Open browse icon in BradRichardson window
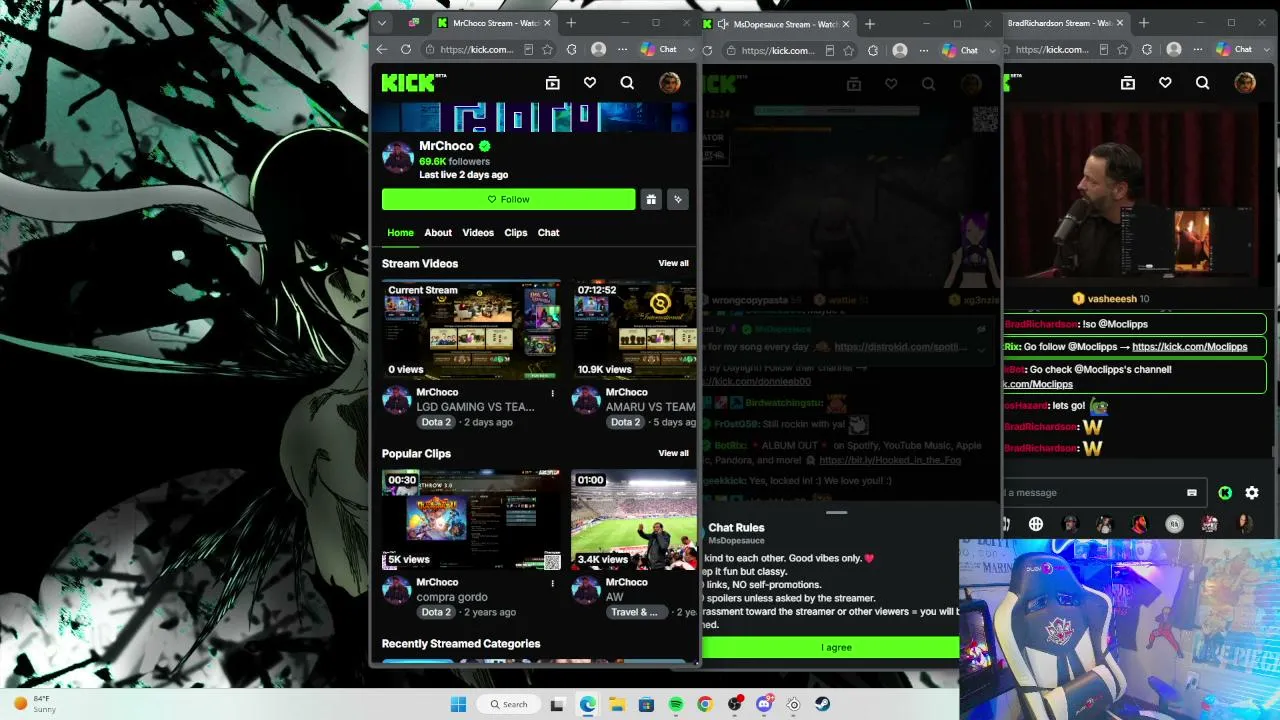 1128,83
